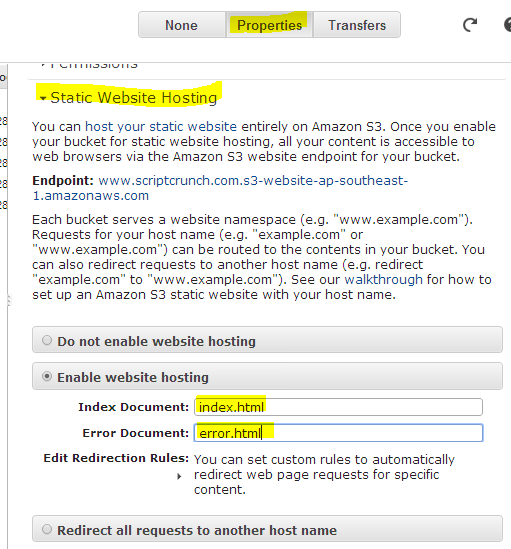The image size is (511, 549).
Task: Open the Properties tab
Action: [269, 25]
